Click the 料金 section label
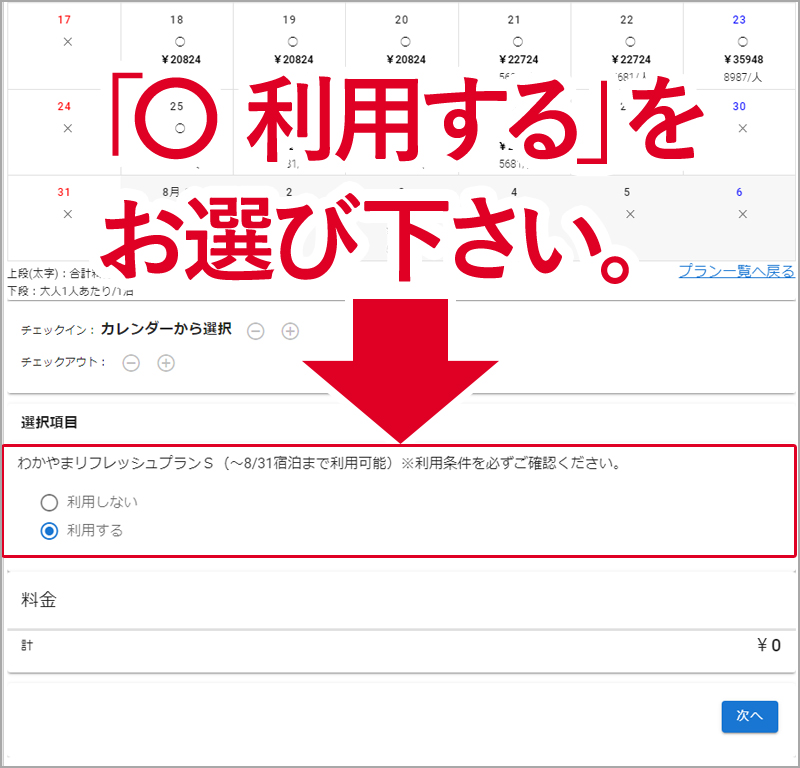This screenshot has height=768, width=800. click(39, 600)
